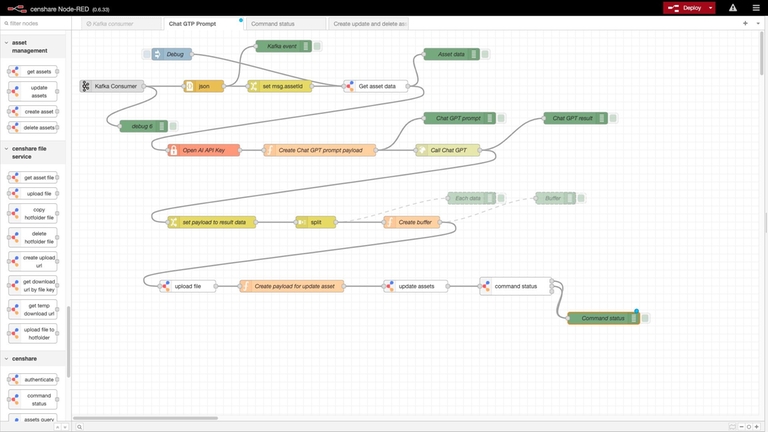Click the split node icon
768x432 pixels.
pos(301,222)
